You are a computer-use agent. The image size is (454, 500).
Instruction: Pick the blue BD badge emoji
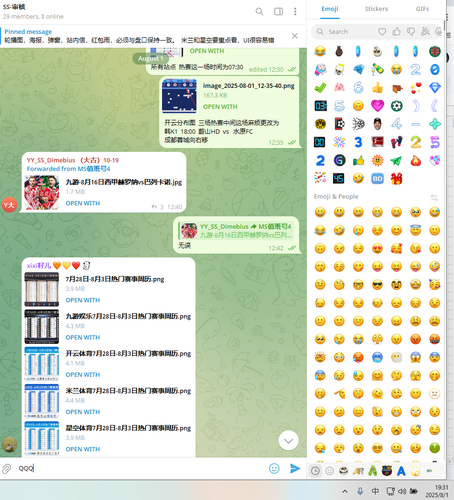[x=377, y=179]
